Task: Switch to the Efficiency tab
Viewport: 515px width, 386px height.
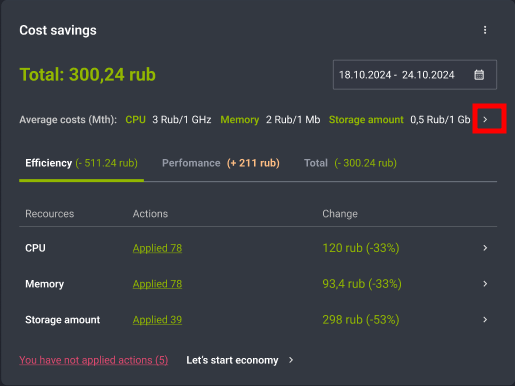Action: 81,163
